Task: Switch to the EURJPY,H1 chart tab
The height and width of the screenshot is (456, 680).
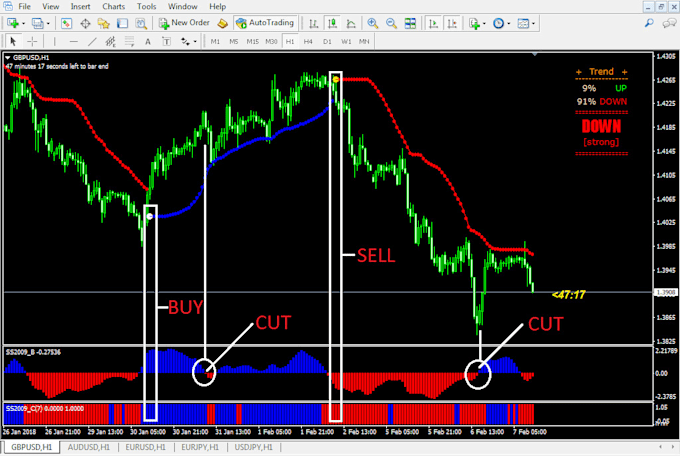Action: [x=200, y=447]
